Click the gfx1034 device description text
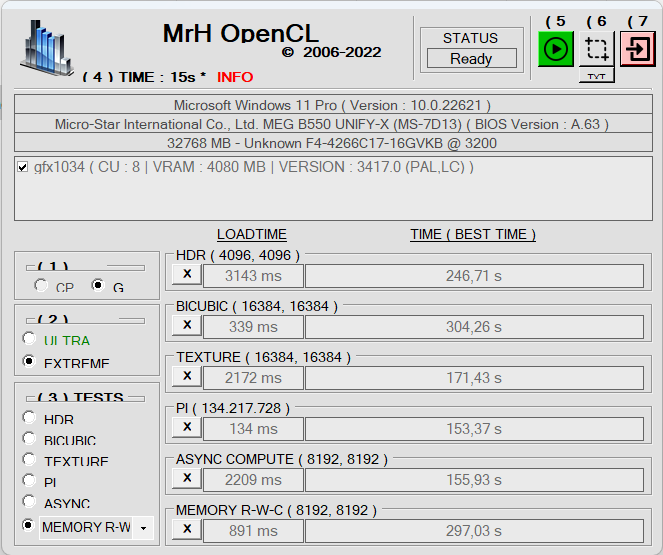 254,167
